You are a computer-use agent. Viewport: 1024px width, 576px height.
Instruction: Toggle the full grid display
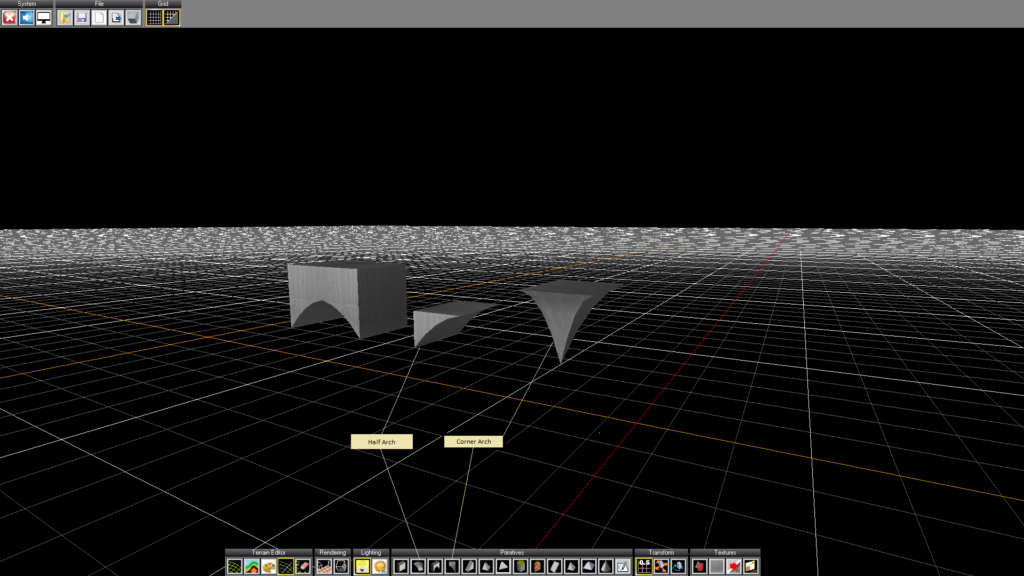pos(154,18)
